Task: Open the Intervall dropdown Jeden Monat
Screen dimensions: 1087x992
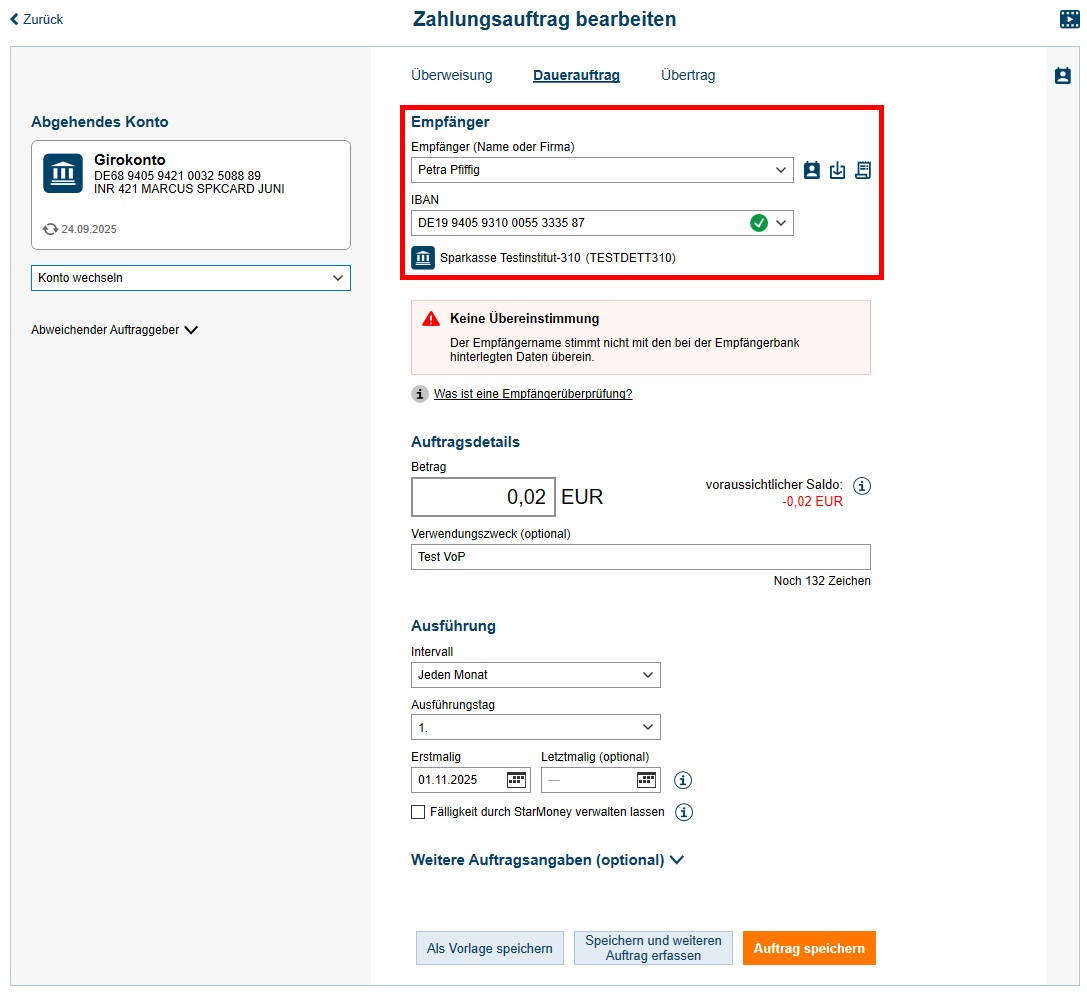Action: coord(535,675)
